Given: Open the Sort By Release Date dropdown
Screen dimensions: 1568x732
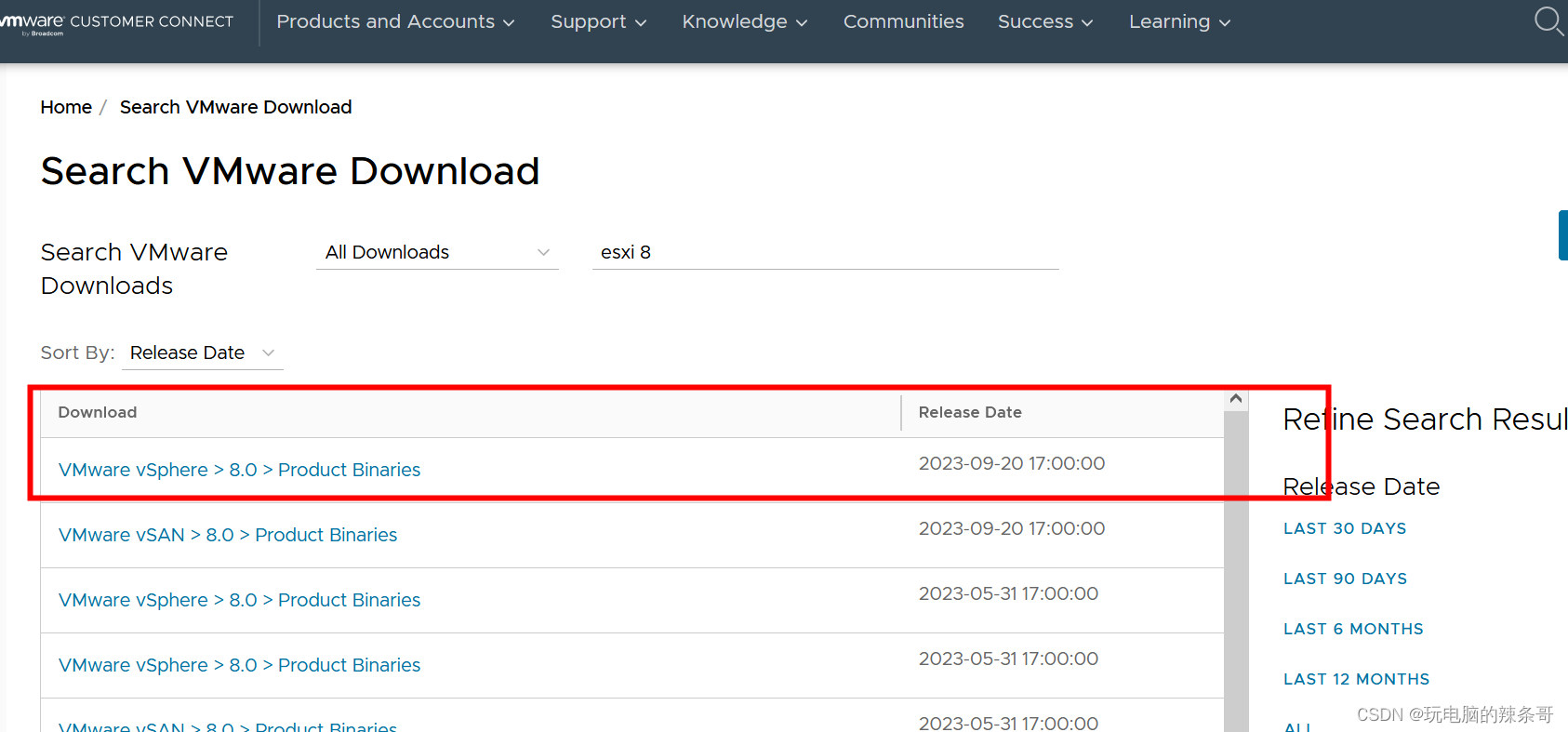Looking at the screenshot, I should 202,353.
